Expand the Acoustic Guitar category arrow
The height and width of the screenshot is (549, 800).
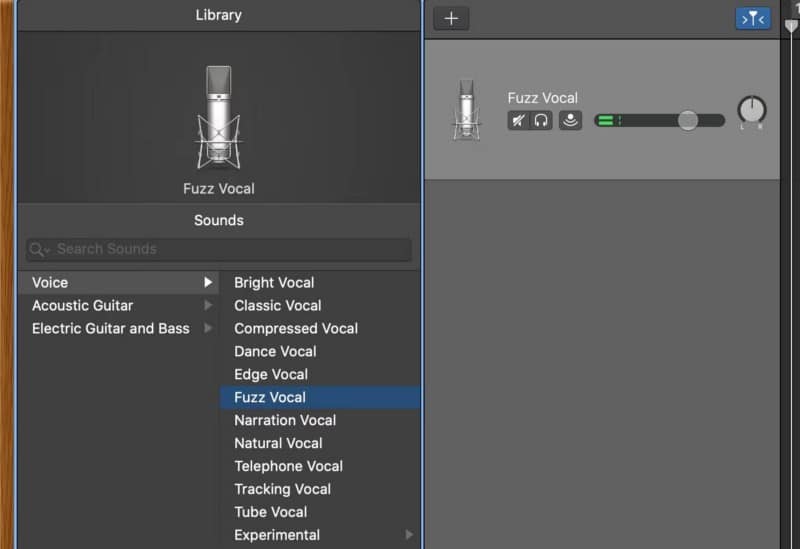tap(208, 305)
